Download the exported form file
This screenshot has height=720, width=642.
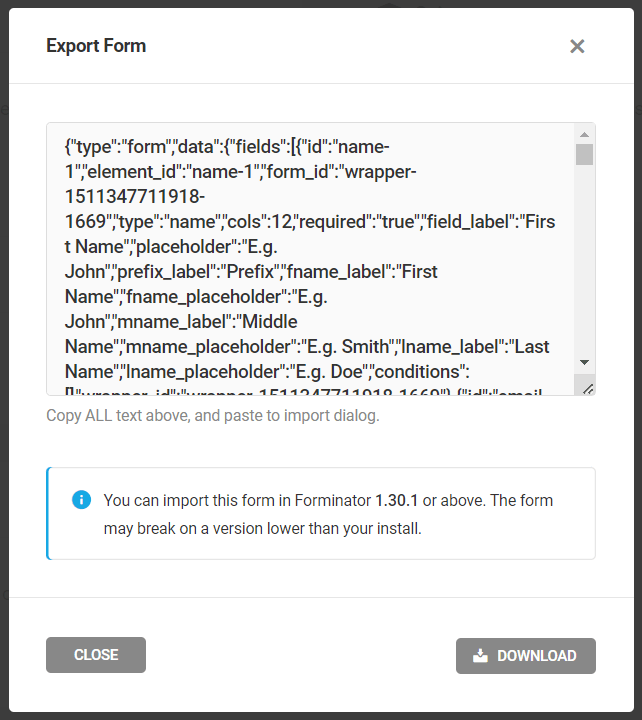coord(526,656)
